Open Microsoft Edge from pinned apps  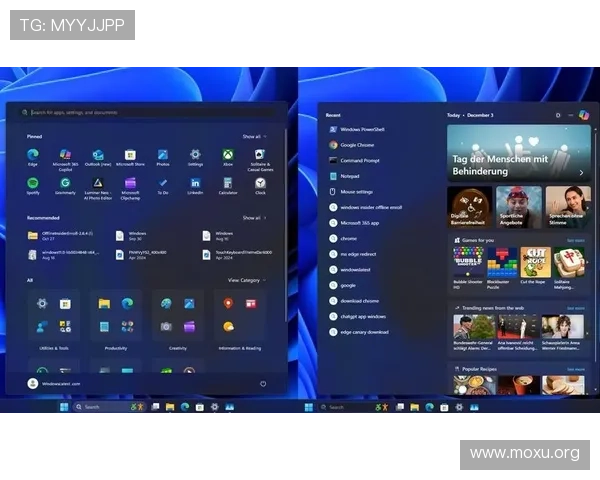pyautogui.click(x=33, y=155)
